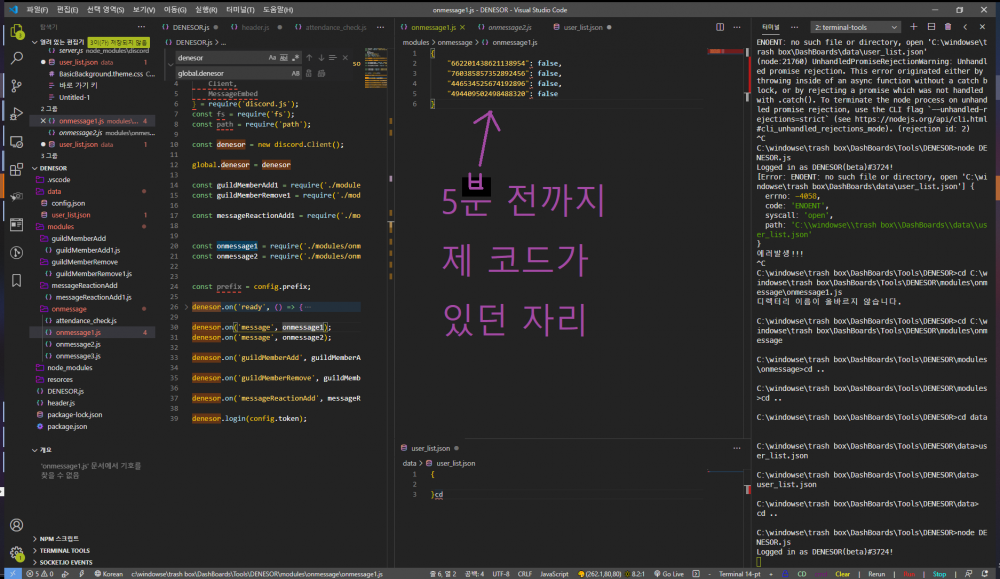The image size is (1000, 579).
Task: Kill terminal with the trash icon
Action: [x=948, y=27]
